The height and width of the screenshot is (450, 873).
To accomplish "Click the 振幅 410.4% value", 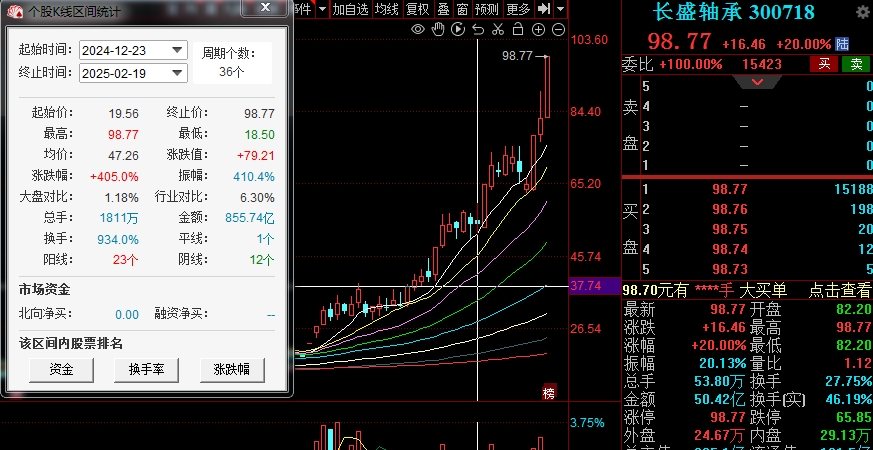I will pyautogui.click(x=254, y=177).
